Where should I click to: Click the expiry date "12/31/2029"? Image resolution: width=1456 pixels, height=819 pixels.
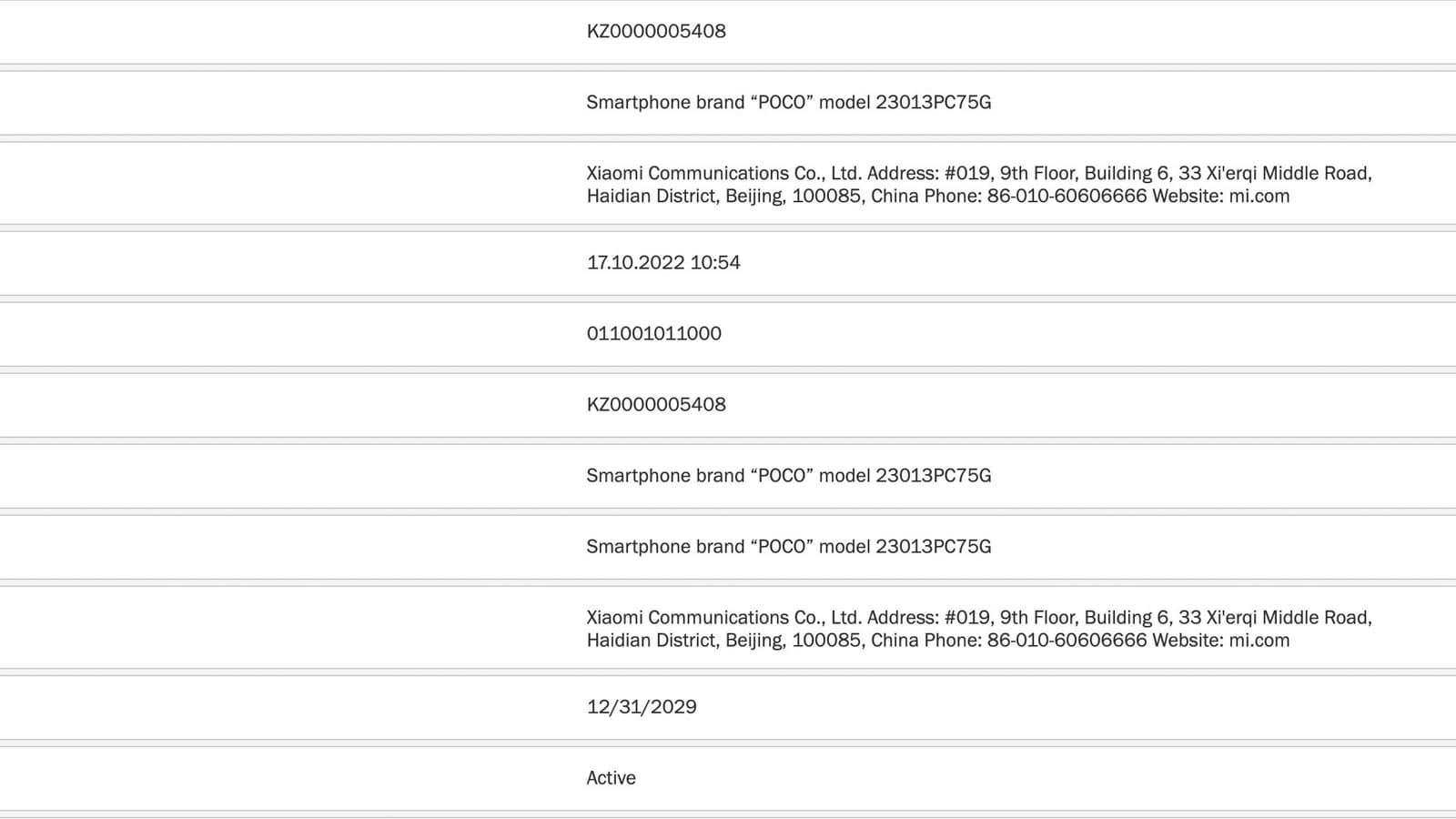(642, 707)
